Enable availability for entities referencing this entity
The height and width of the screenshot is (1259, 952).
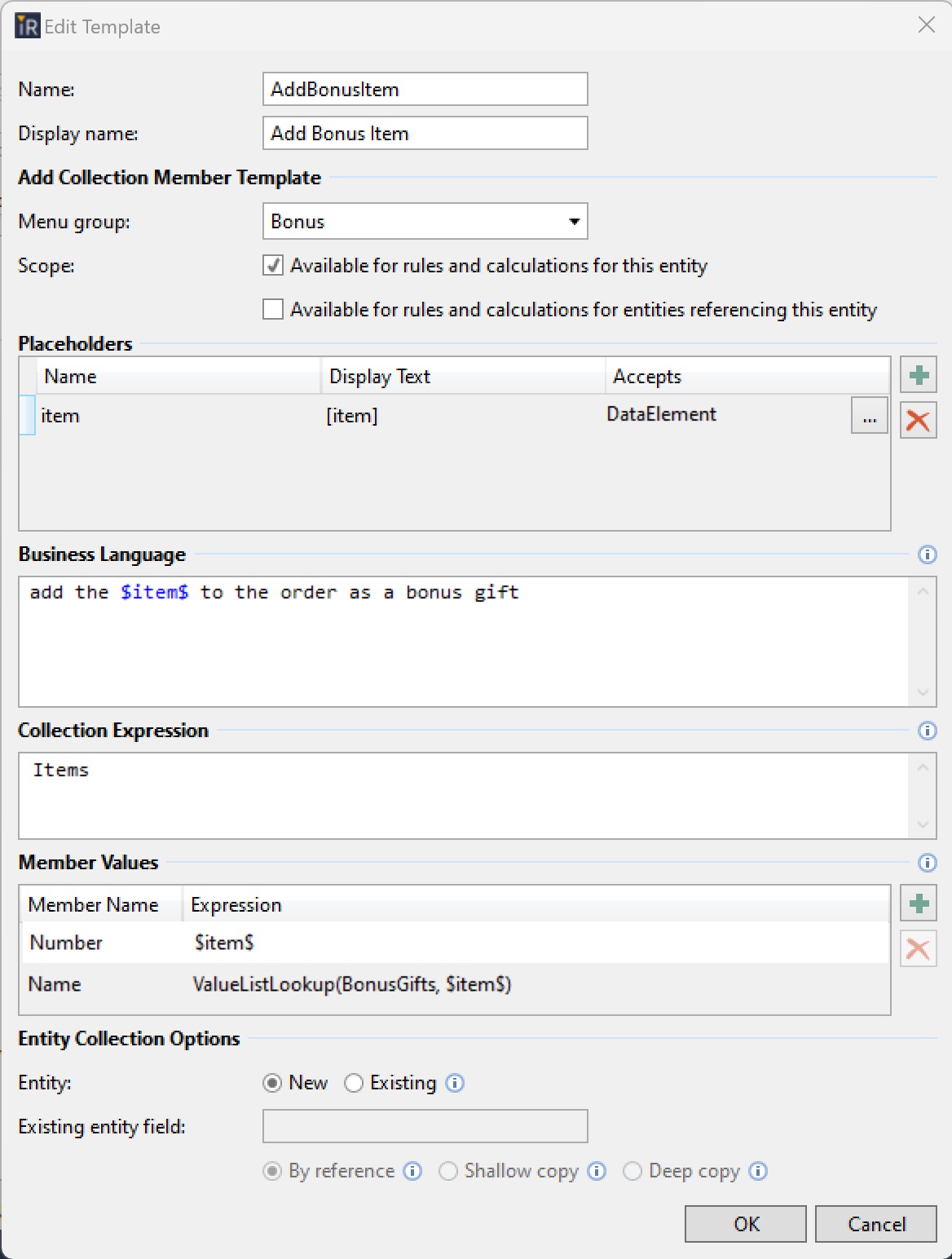click(x=273, y=310)
